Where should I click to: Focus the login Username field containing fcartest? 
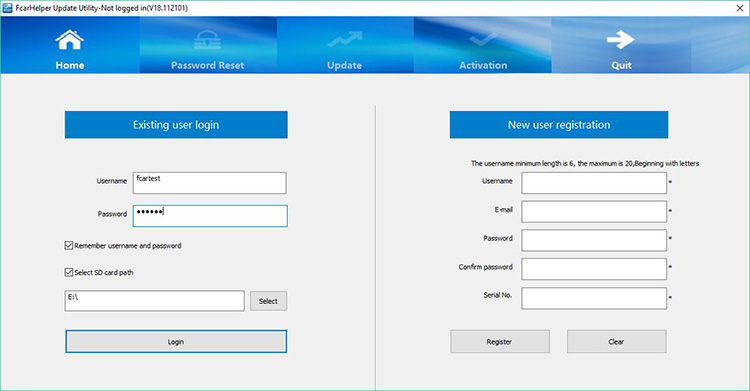210,183
